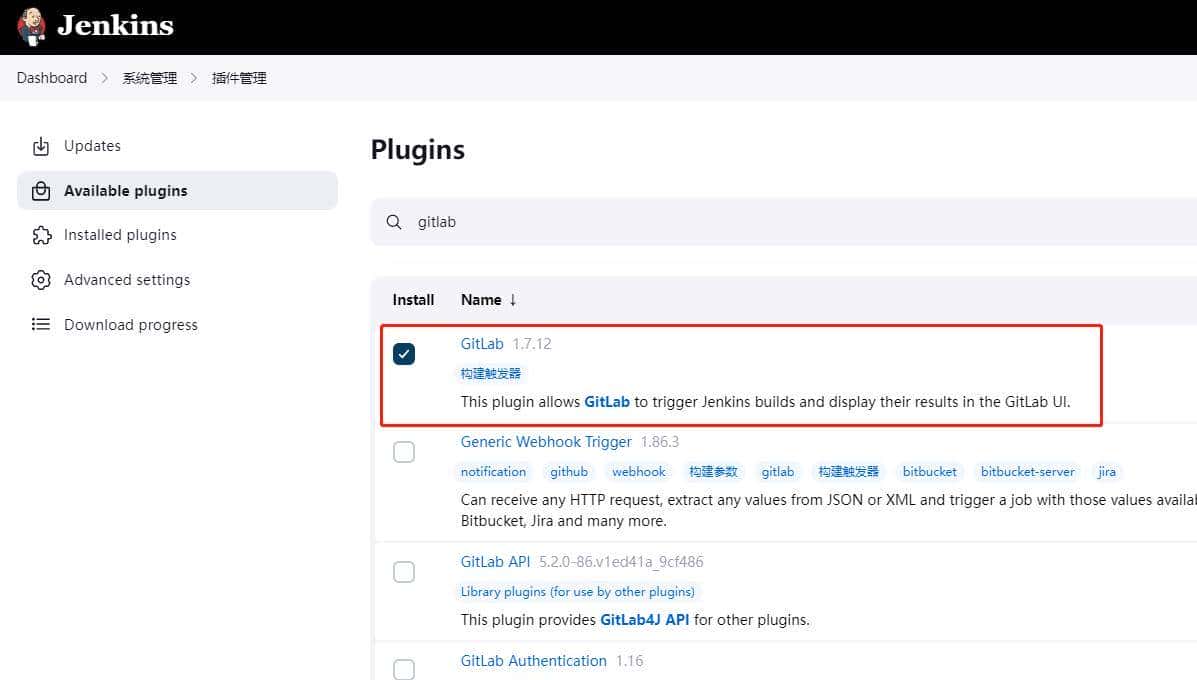The image size is (1197, 680).
Task: Click the Jenkins butler mascot icon
Action: click(x=29, y=26)
